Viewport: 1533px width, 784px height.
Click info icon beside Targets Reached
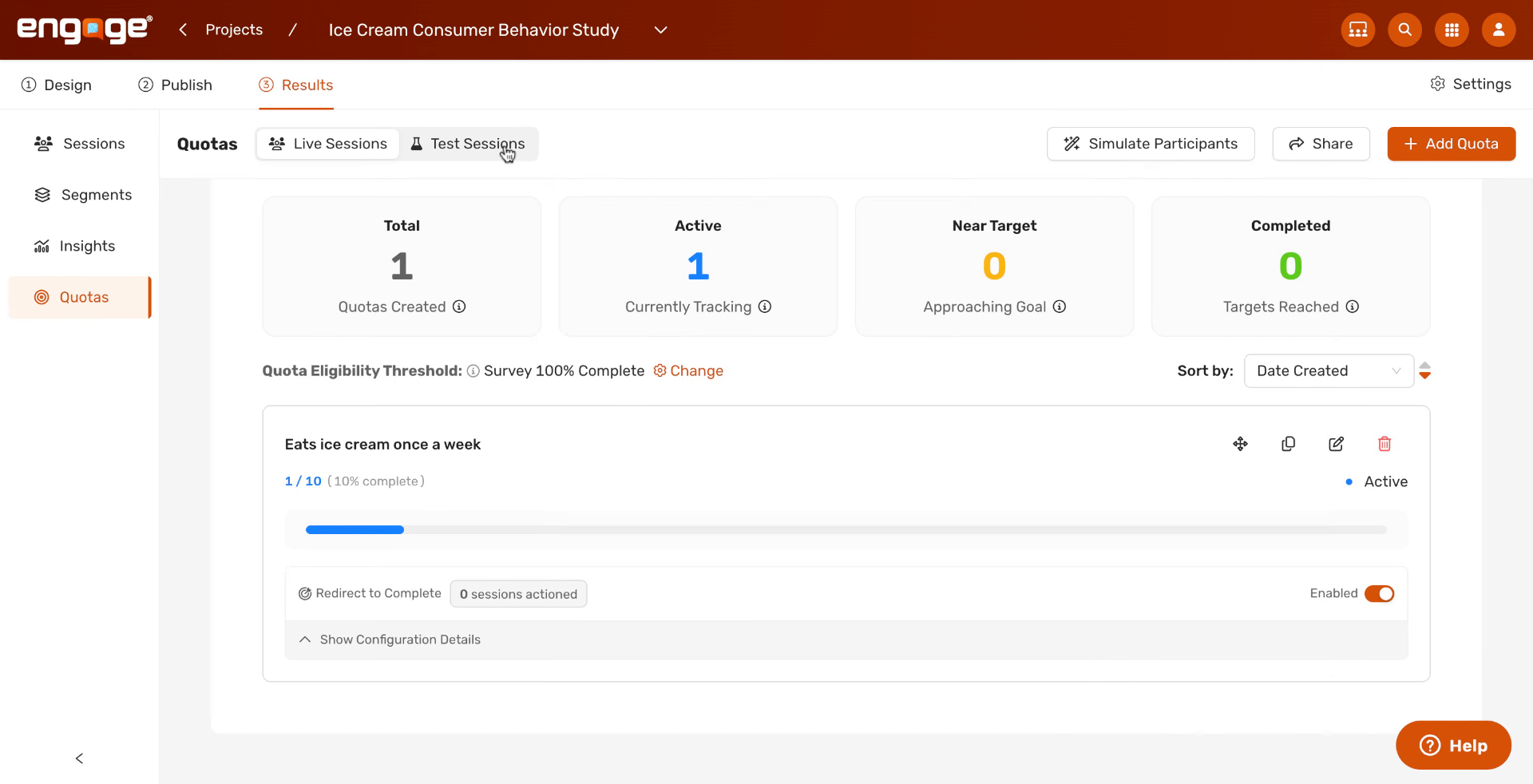click(x=1353, y=307)
